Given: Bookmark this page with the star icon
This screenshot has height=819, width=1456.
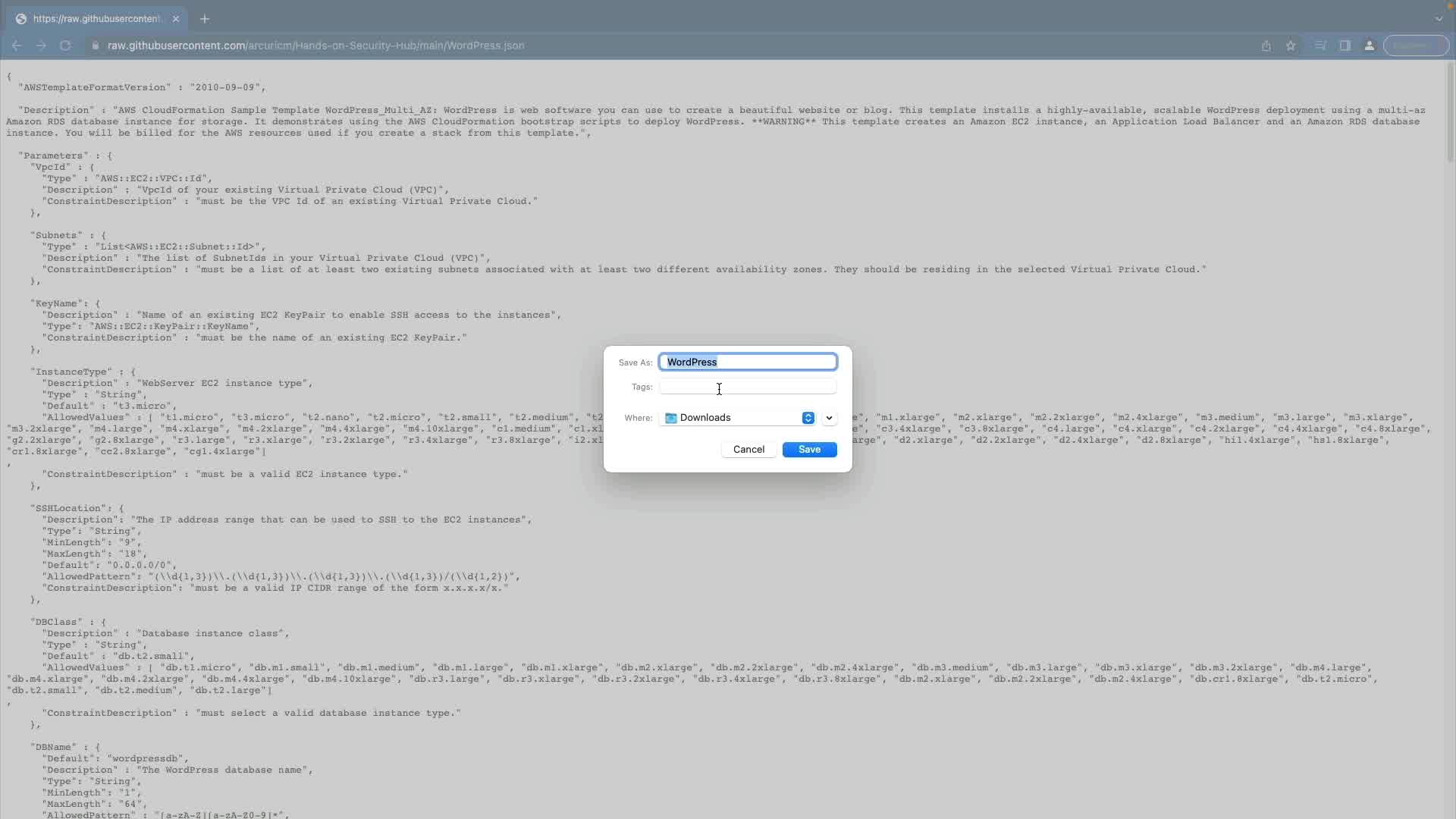Looking at the screenshot, I should click(1291, 45).
